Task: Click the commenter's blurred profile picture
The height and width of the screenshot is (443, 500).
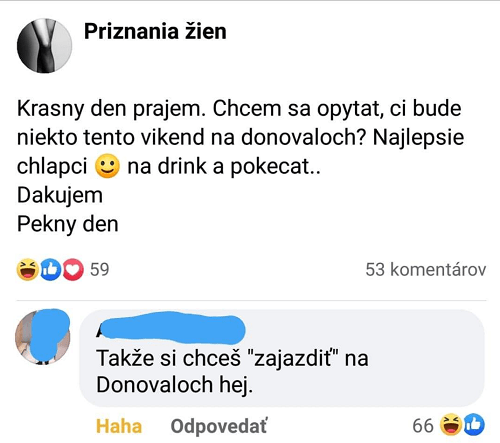Action: tap(43, 337)
